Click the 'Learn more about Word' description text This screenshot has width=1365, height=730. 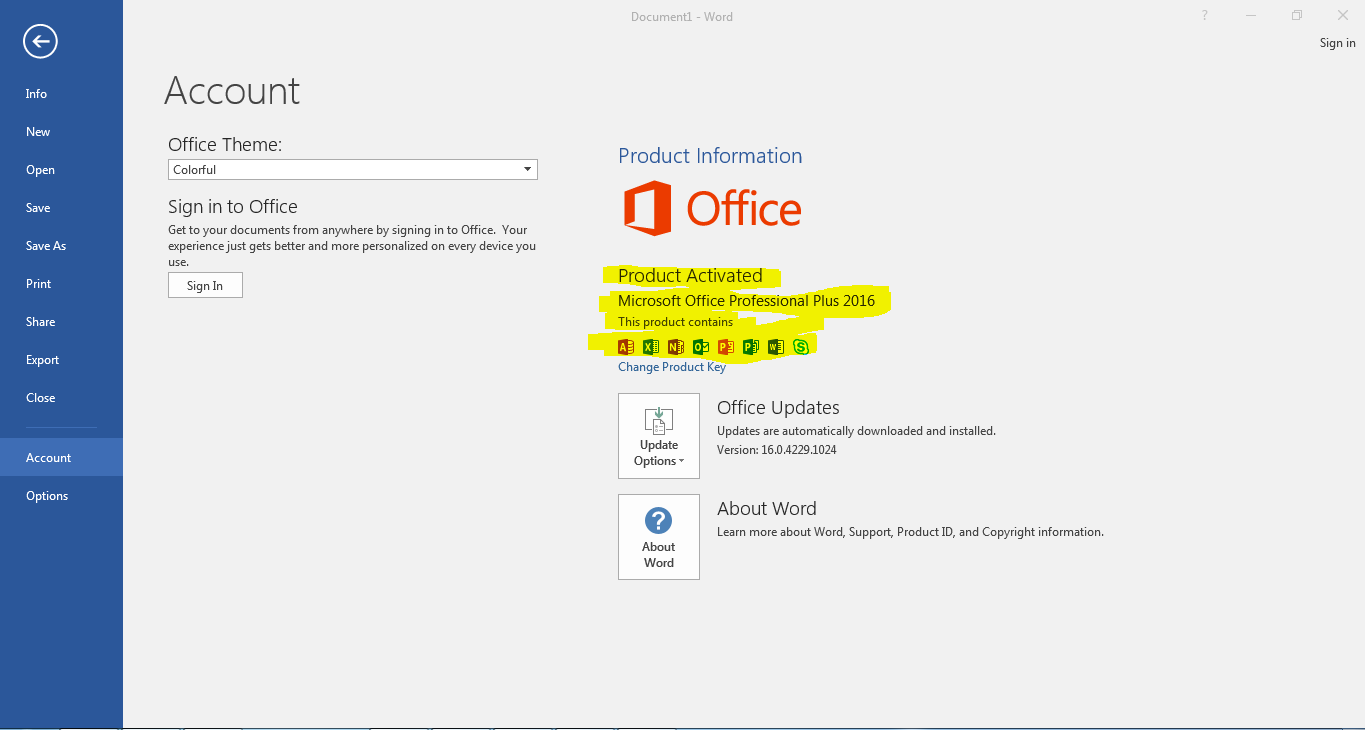tap(910, 532)
